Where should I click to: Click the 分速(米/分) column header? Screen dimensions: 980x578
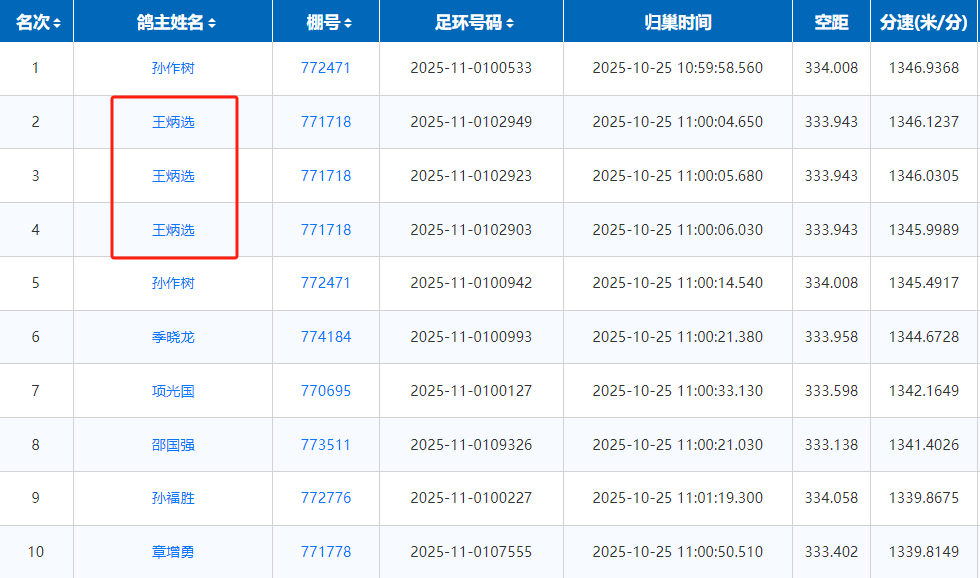point(925,22)
